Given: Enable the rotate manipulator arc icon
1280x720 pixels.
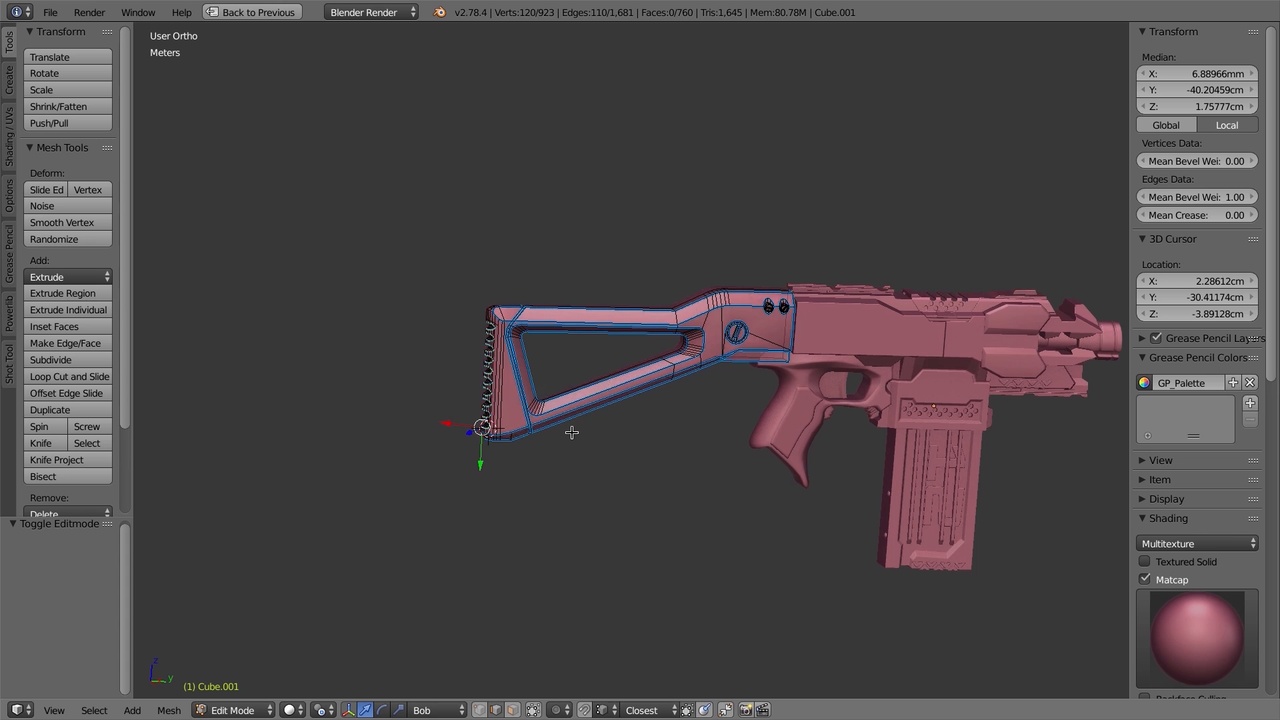Looking at the screenshot, I should coord(381,710).
